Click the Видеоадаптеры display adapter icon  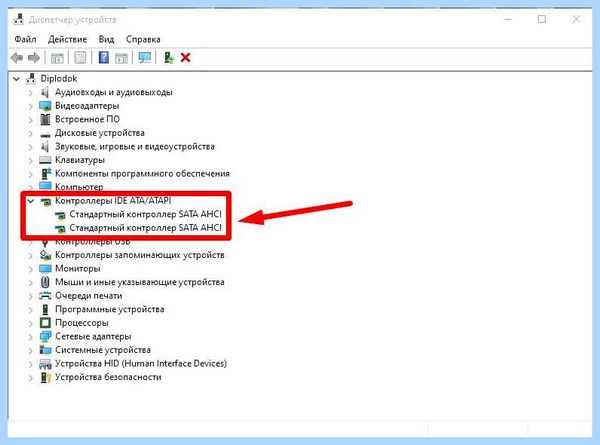click(45, 106)
